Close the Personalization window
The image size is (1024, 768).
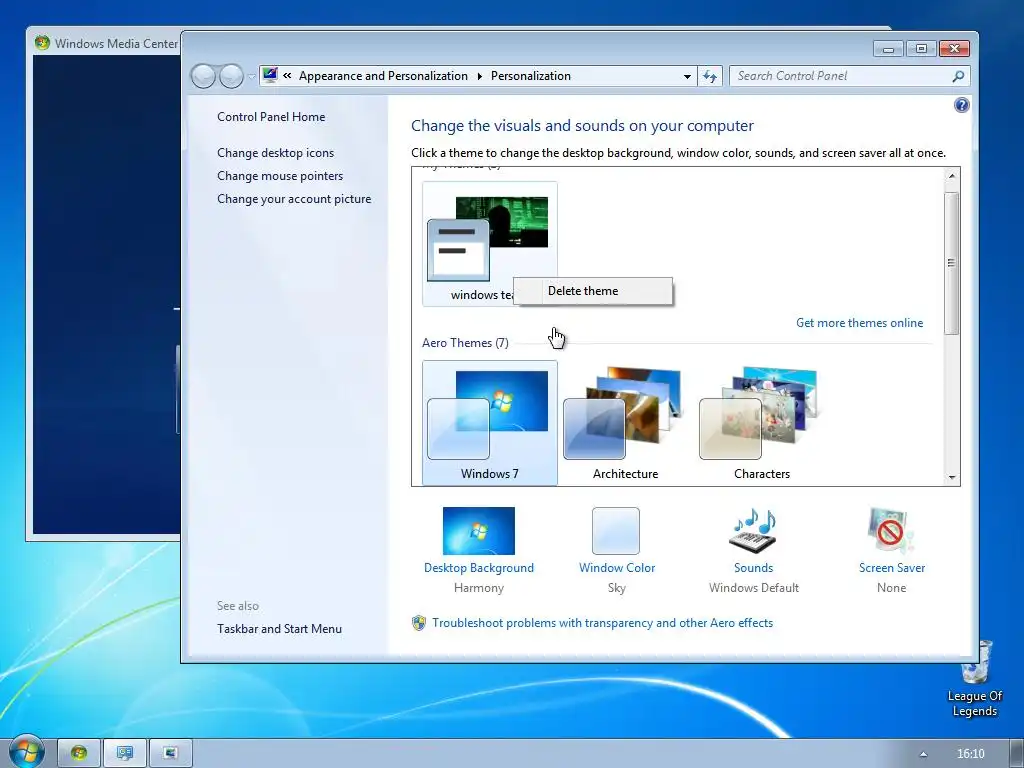pos(954,49)
